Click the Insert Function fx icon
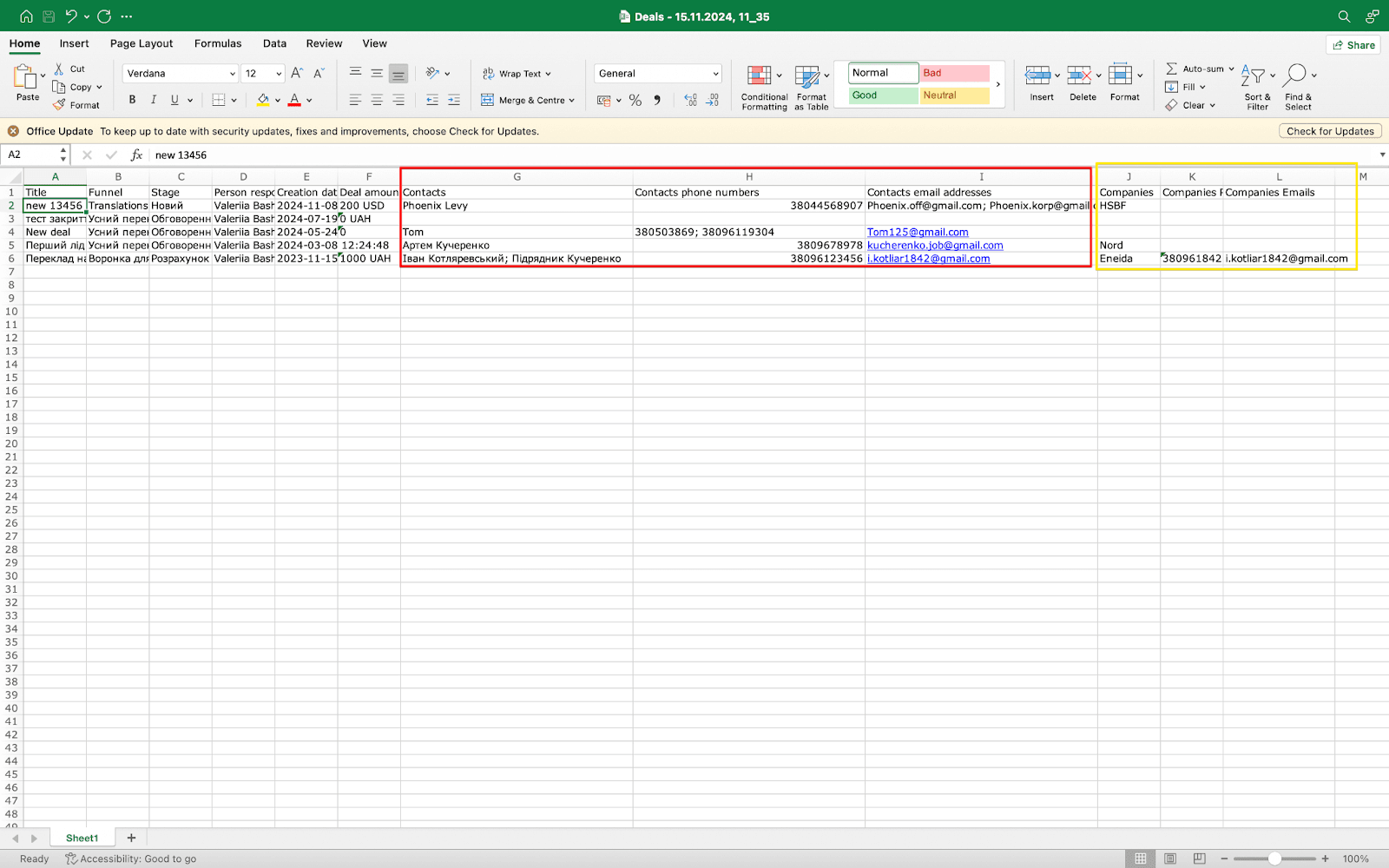This screenshot has width=1389, height=868. [136, 155]
